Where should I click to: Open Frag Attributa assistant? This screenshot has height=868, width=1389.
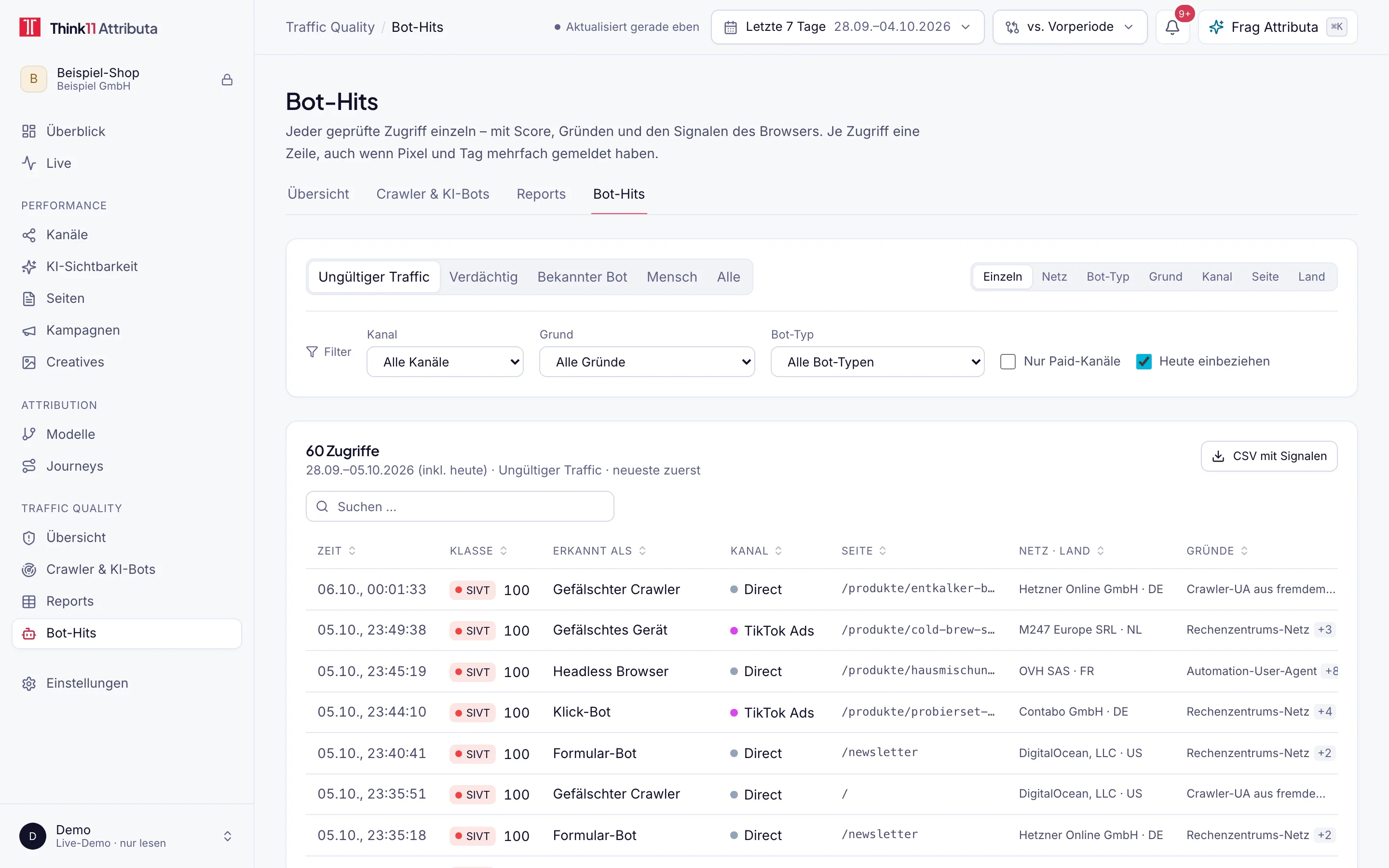pyautogui.click(x=1278, y=27)
